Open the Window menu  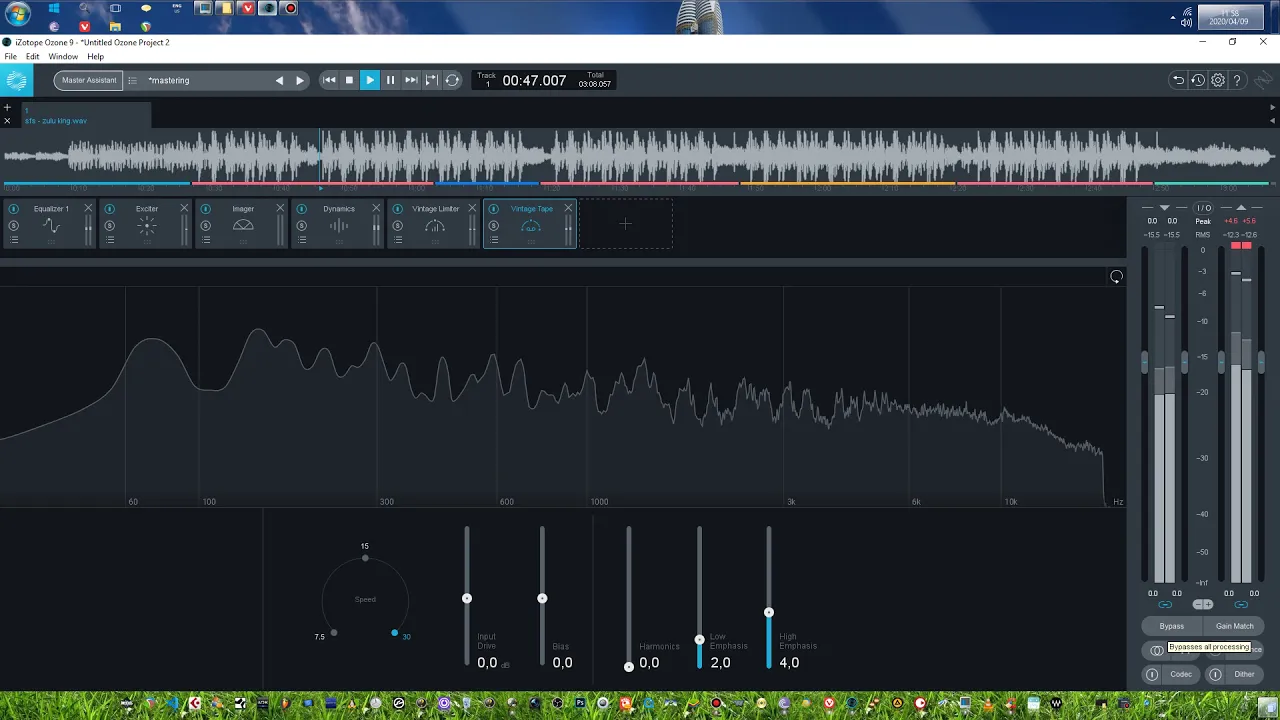[63, 57]
